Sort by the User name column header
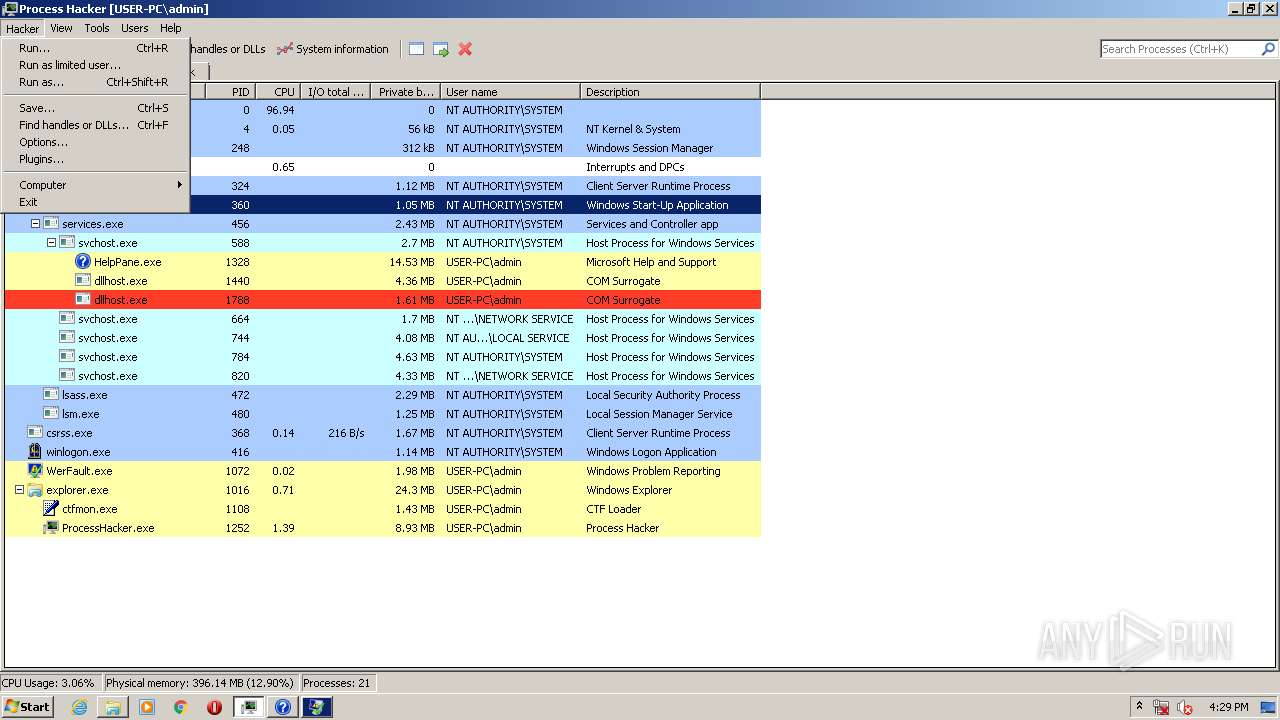Screen dimensions: 1280x720 pos(510,92)
